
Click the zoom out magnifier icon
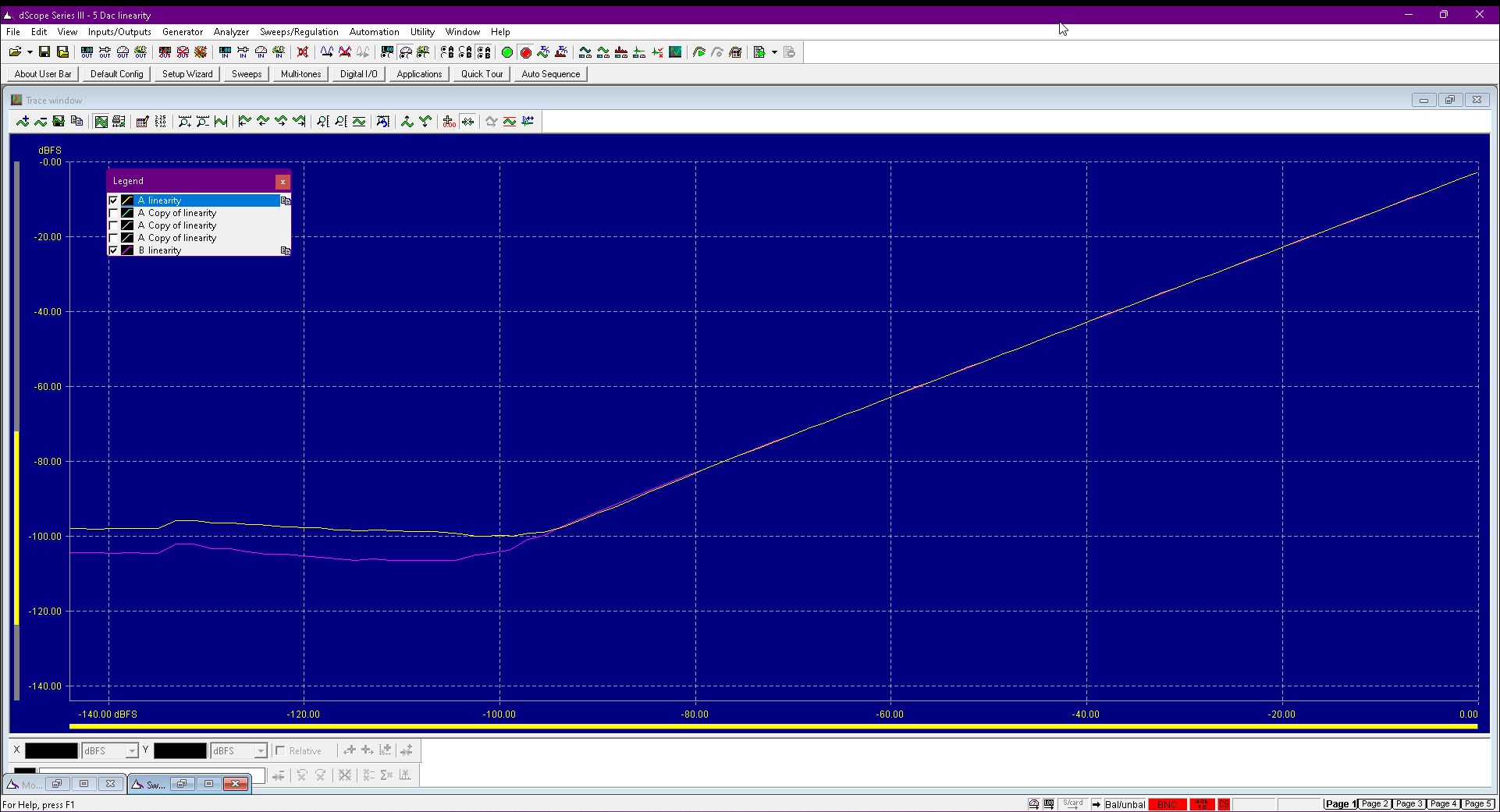[203, 121]
